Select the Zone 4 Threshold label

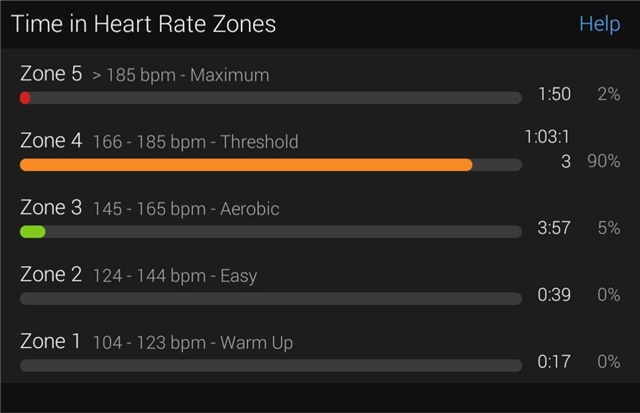[159, 142]
